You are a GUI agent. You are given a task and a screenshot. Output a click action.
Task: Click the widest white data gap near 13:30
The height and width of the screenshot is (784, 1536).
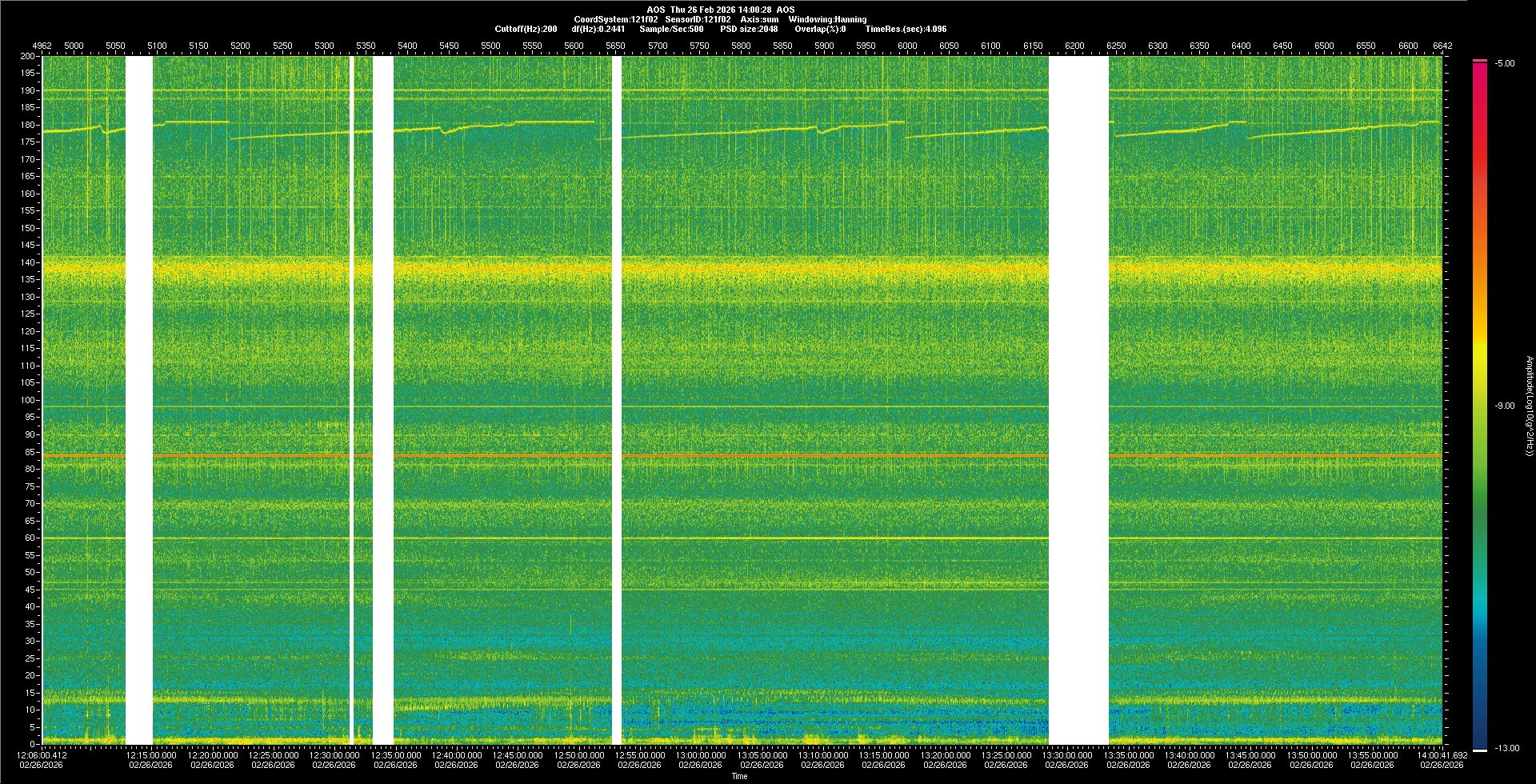[1078, 400]
